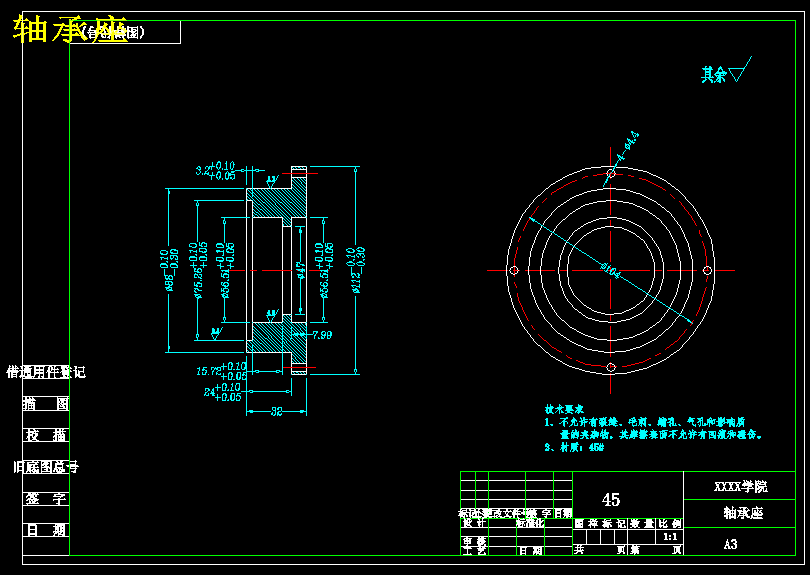
Task: Select the bottom bolt hole in circular view
Action: click(611, 367)
